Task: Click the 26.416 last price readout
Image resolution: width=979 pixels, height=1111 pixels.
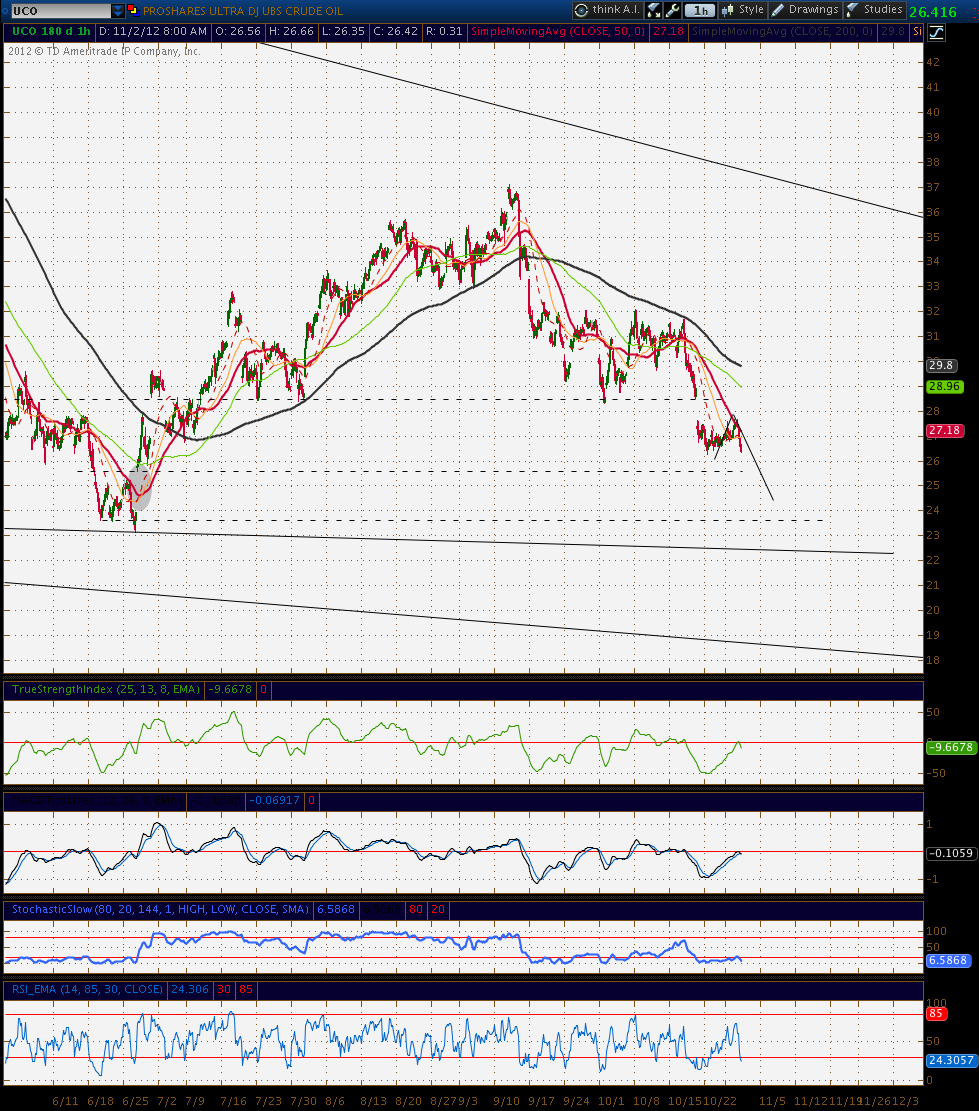Action: pyautogui.click(x=933, y=12)
